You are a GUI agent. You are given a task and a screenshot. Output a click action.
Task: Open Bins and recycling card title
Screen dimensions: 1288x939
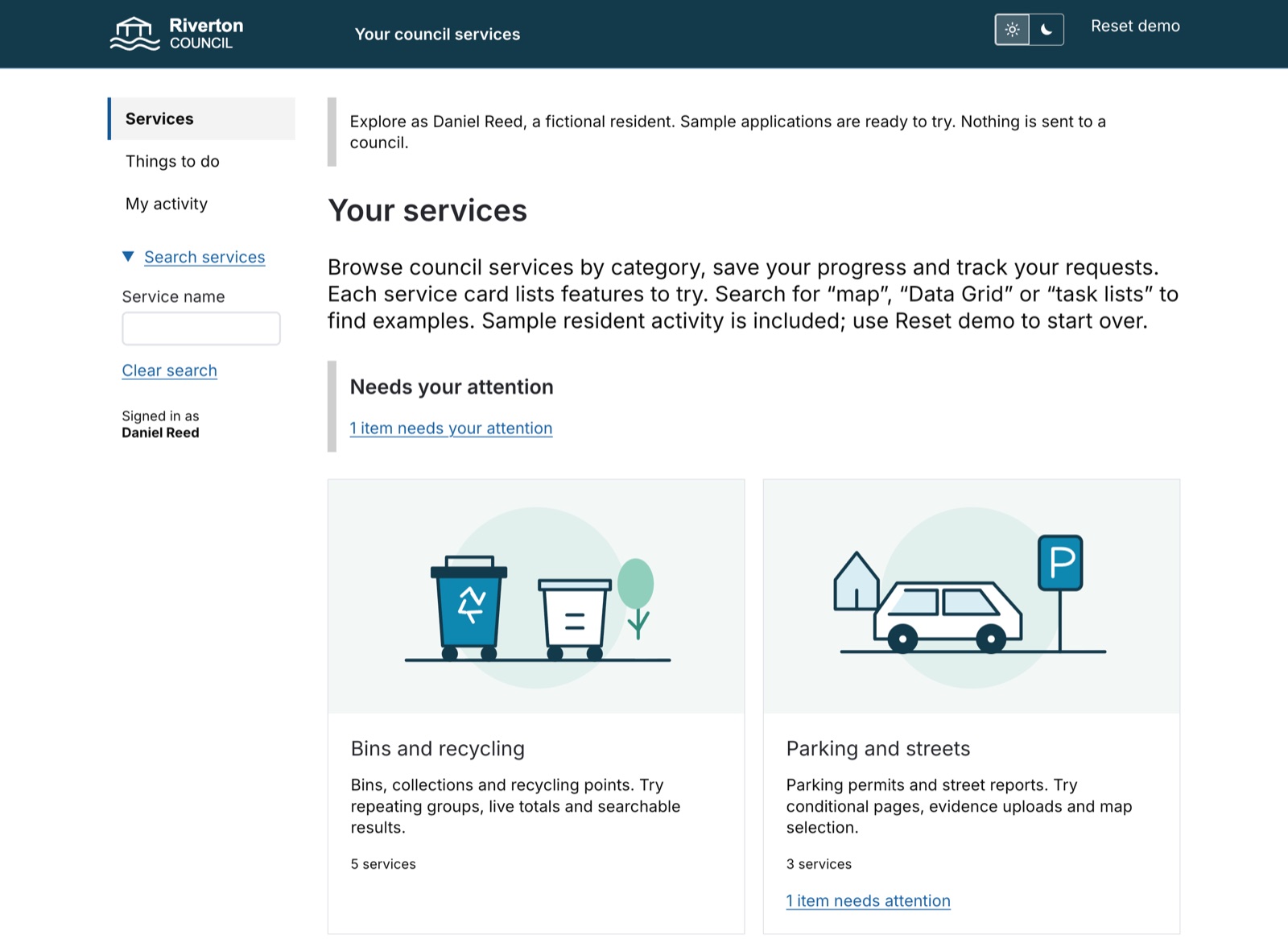pos(438,749)
